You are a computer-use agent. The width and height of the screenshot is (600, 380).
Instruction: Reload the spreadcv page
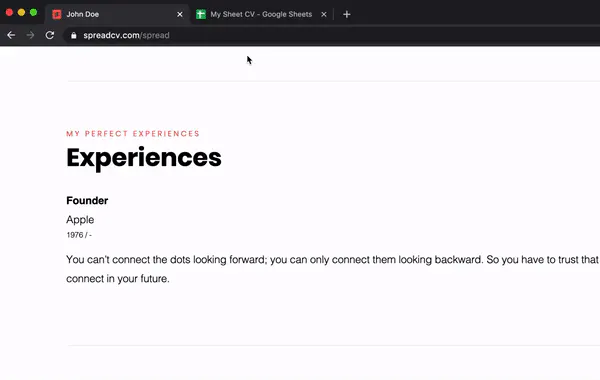[50, 35]
